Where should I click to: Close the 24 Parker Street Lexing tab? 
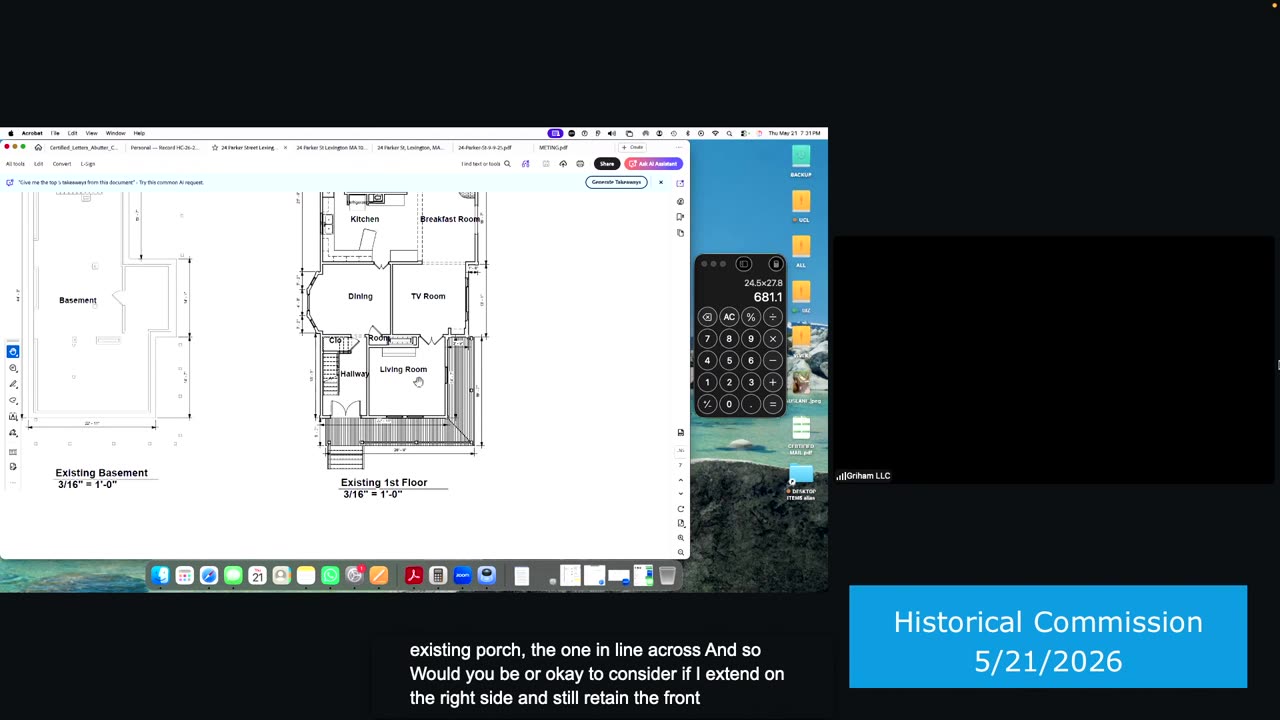285,147
